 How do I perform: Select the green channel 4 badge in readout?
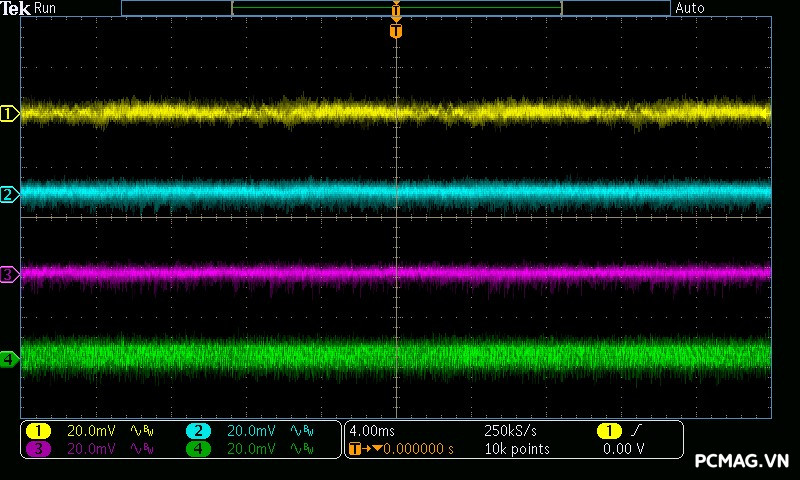199,449
